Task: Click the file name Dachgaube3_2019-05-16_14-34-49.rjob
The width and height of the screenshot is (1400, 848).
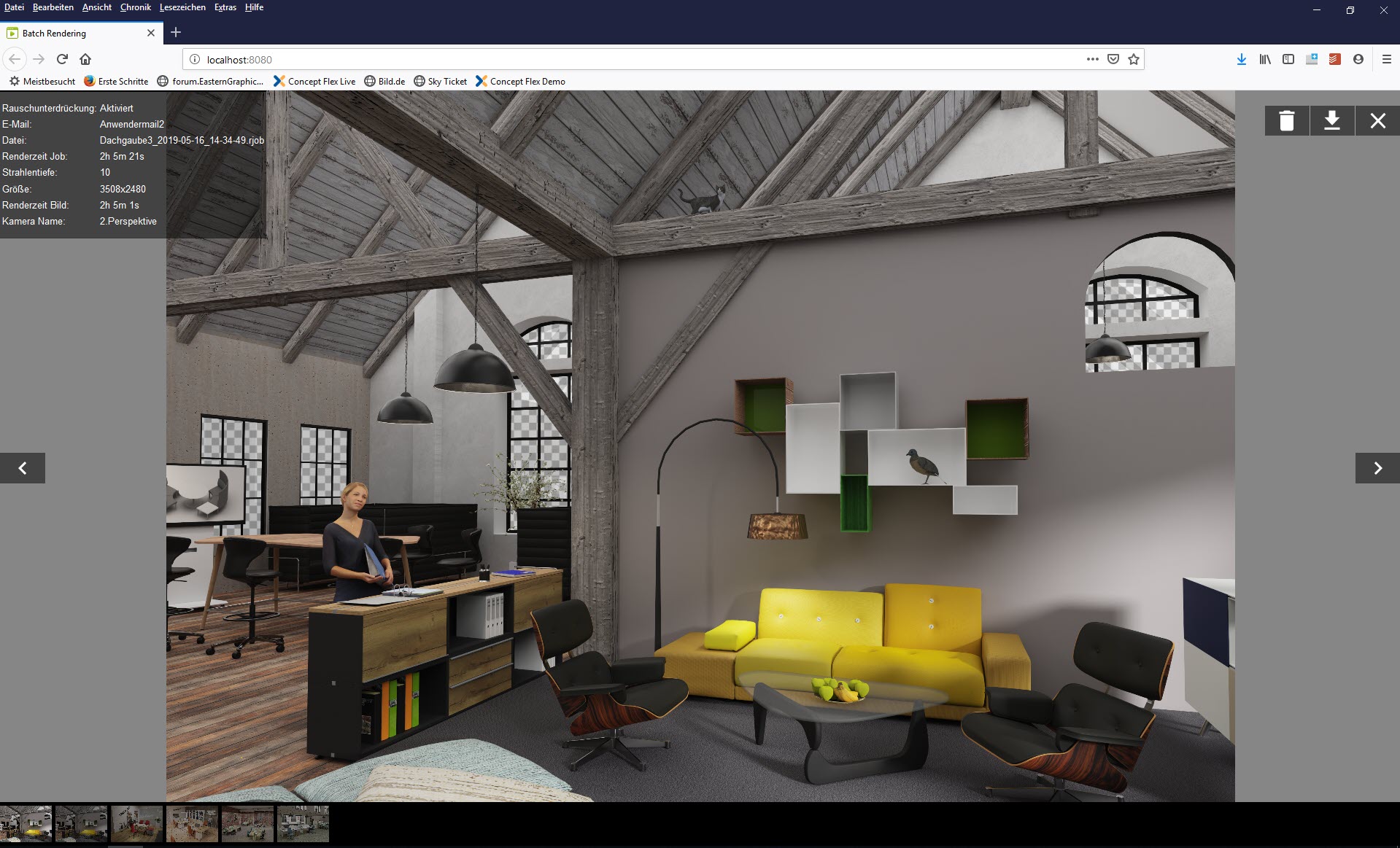Action: click(182, 140)
